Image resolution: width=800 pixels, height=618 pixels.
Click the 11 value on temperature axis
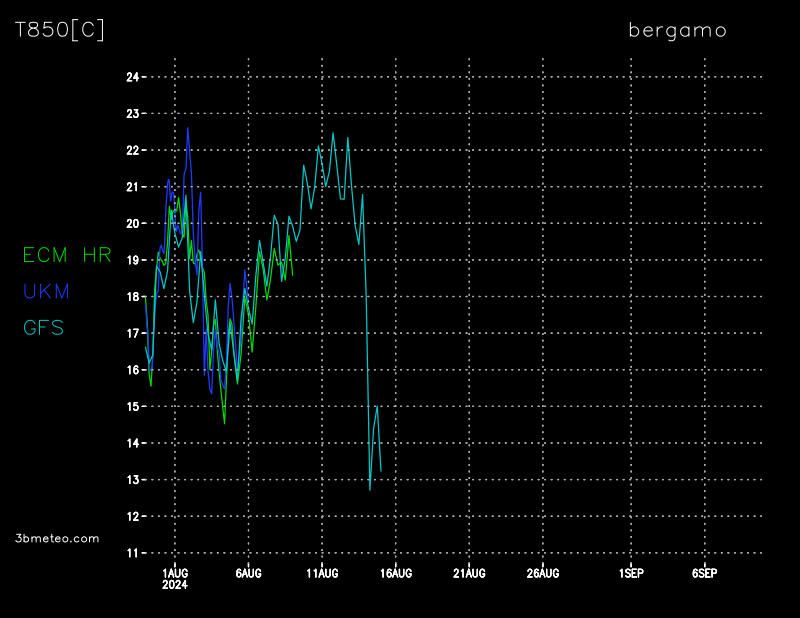pos(132,553)
